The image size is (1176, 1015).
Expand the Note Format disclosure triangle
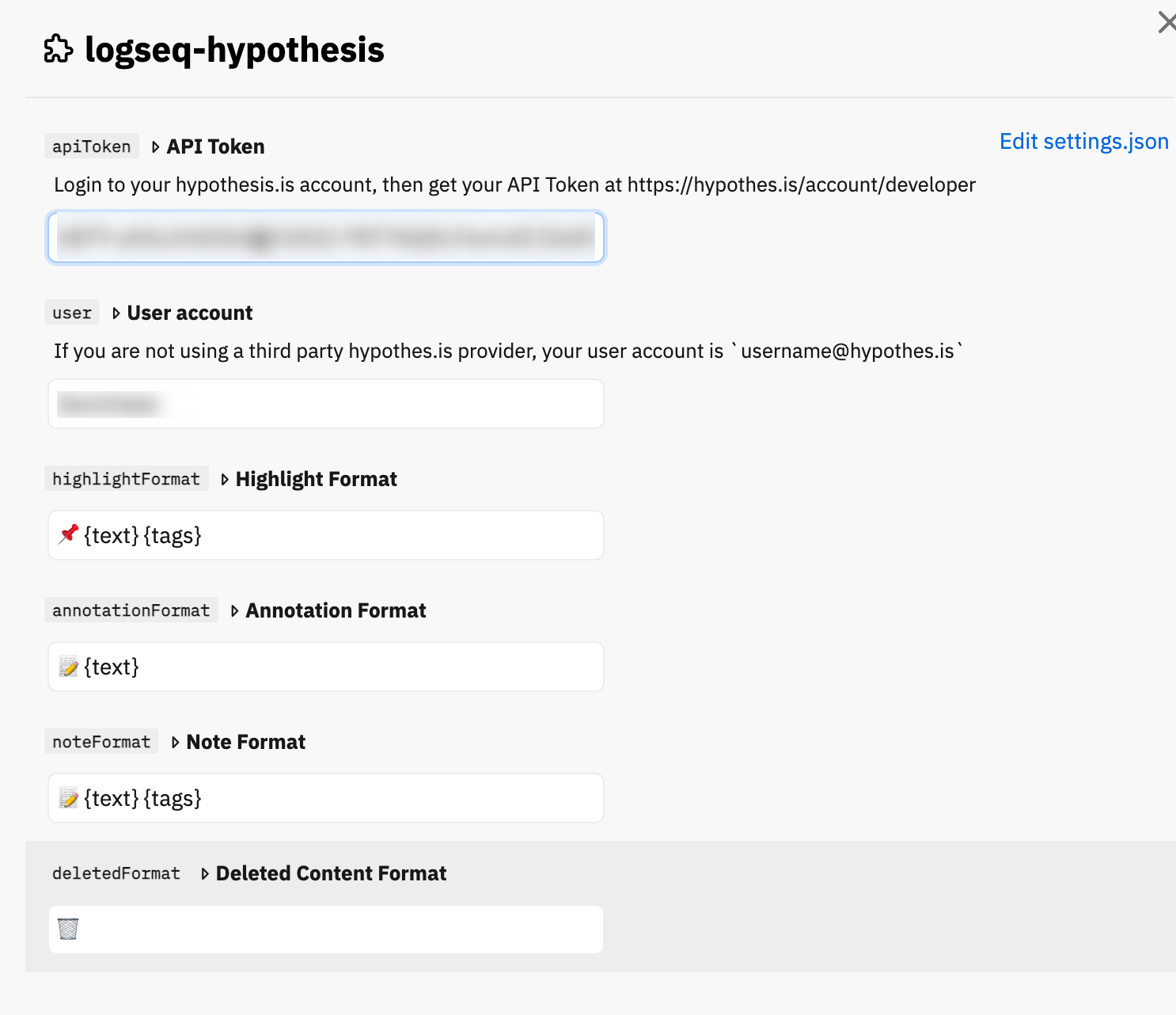pyautogui.click(x=176, y=743)
